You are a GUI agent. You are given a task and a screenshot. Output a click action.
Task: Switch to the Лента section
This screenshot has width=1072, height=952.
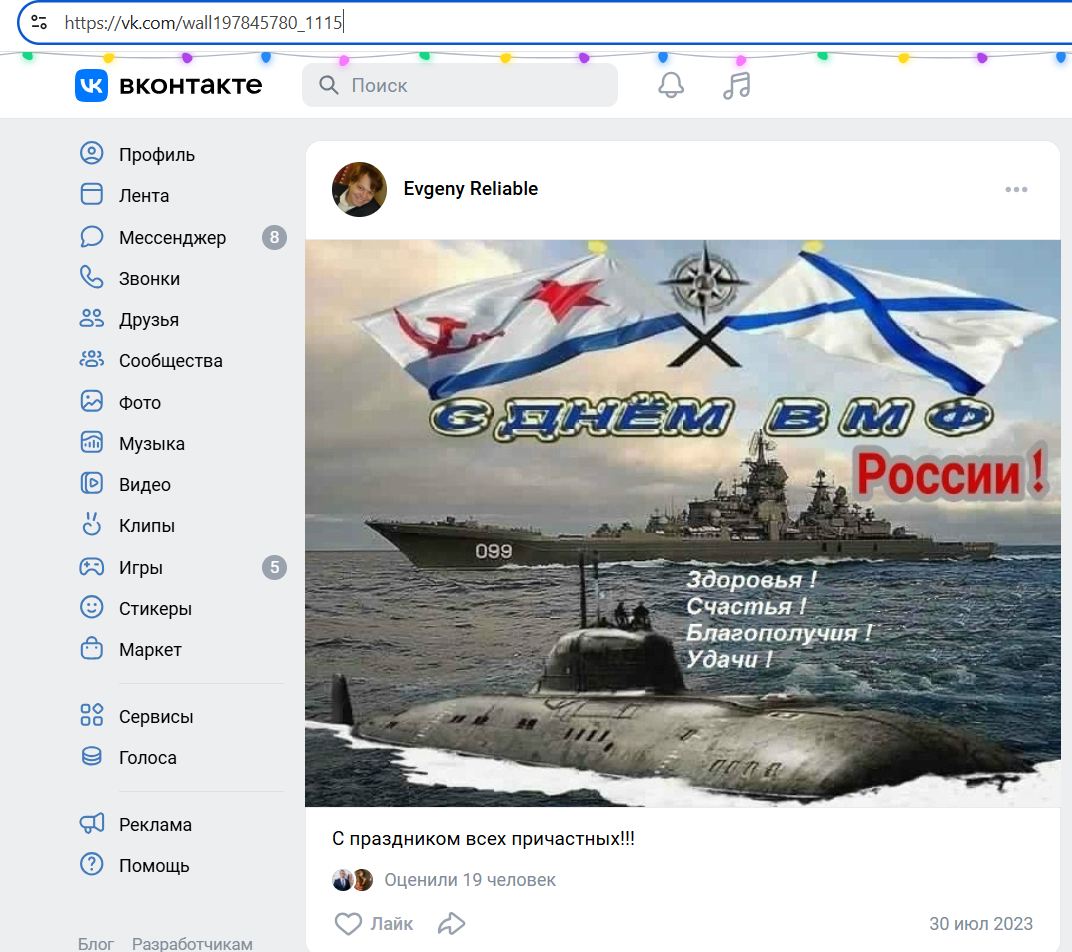pyautogui.click(x=91, y=195)
